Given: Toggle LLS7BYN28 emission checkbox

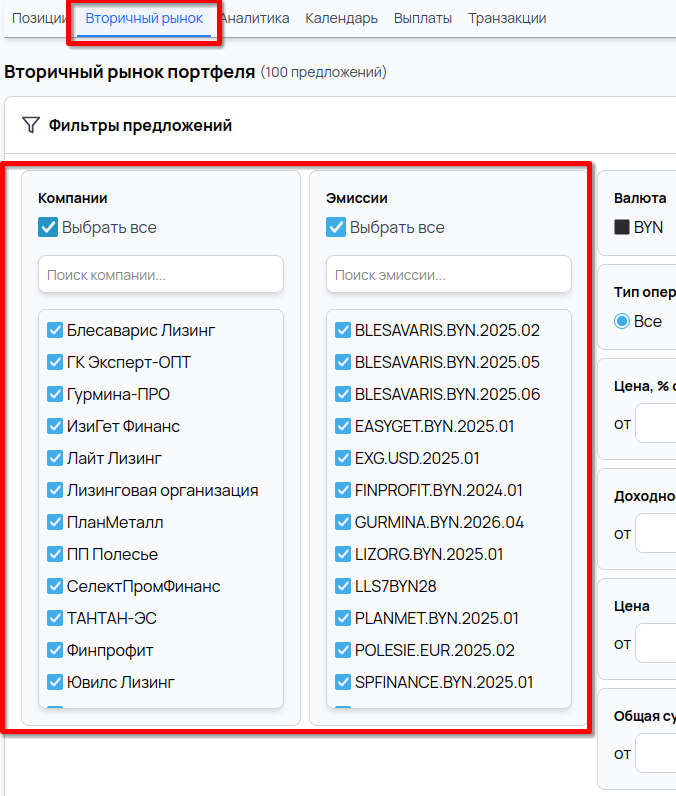Looking at the screenshot, I should 343,586.
